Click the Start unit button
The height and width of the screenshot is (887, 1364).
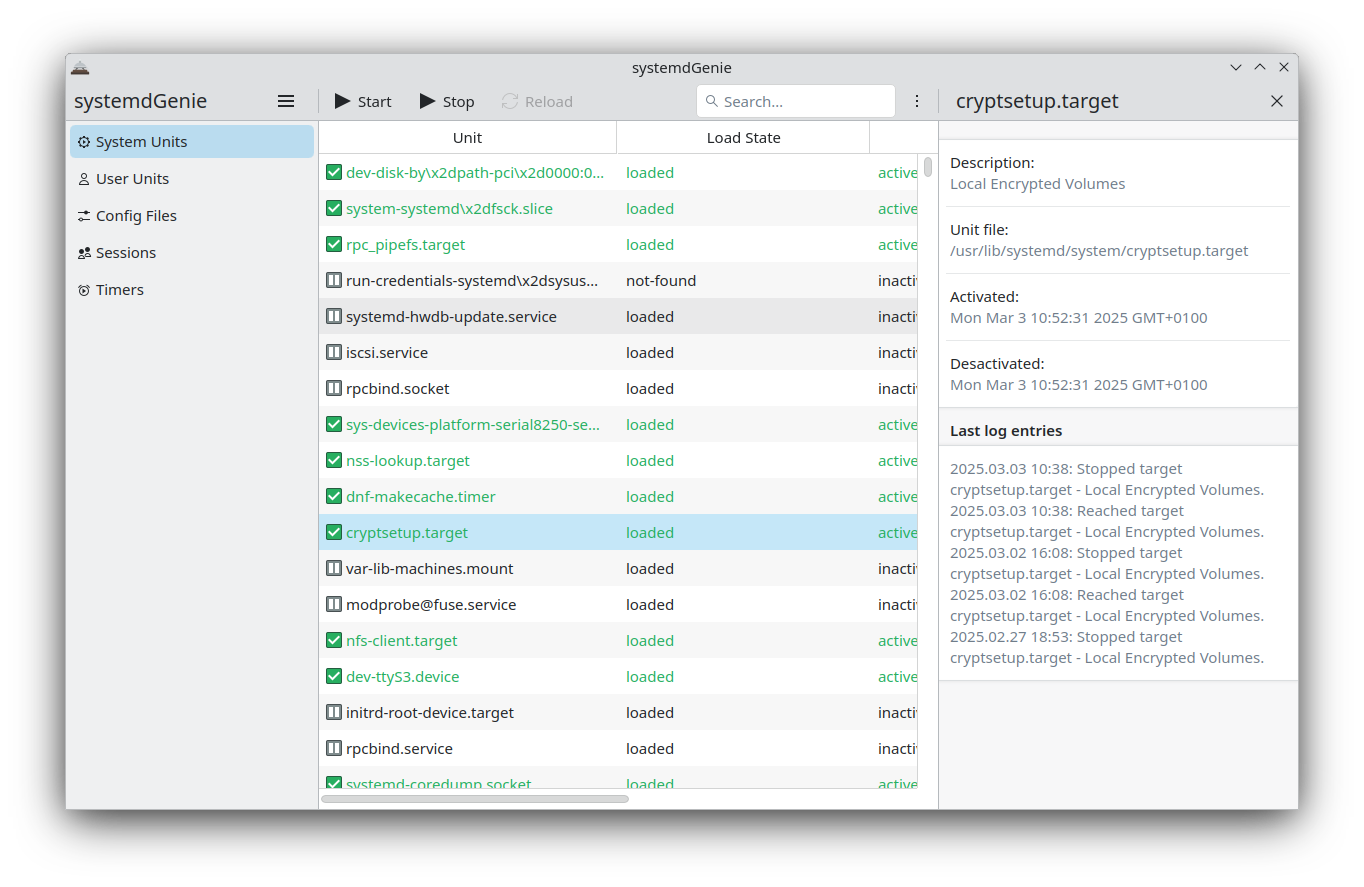coord(363,101)
